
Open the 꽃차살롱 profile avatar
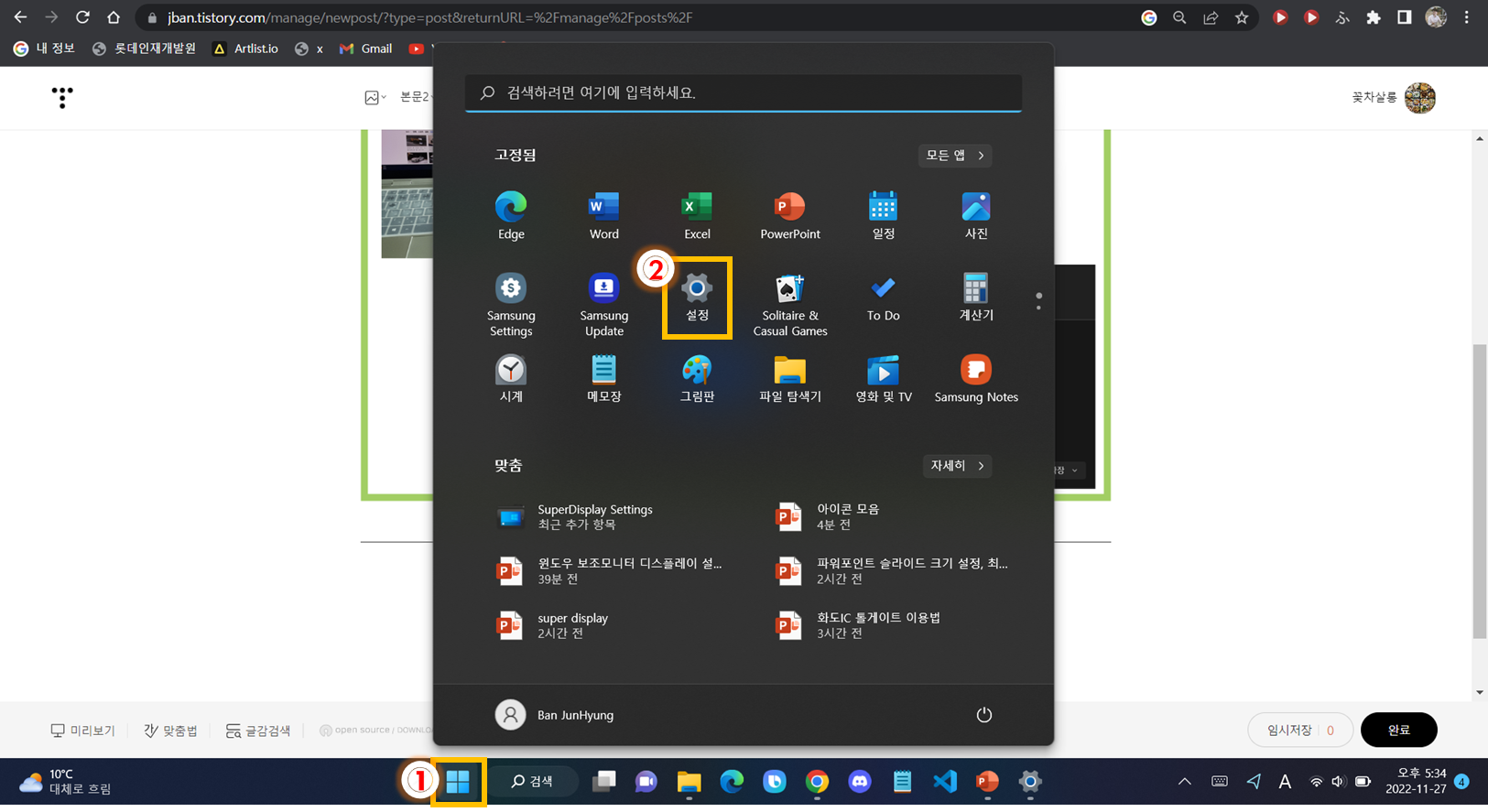(x=1420, y=97)
